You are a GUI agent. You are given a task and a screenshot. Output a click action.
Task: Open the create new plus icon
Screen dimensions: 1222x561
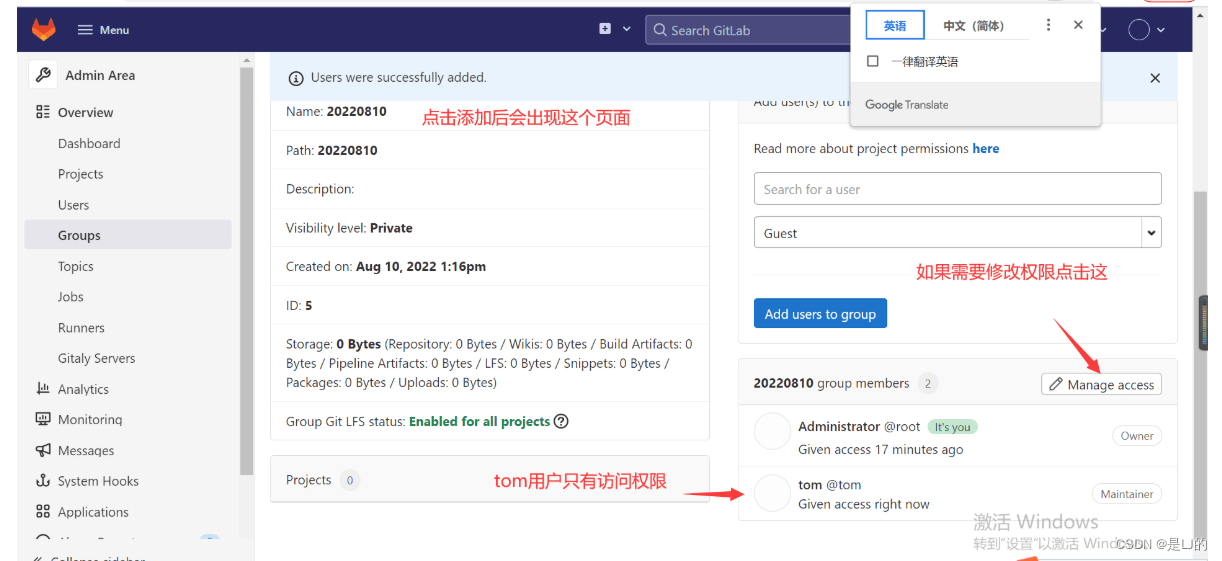605,29
